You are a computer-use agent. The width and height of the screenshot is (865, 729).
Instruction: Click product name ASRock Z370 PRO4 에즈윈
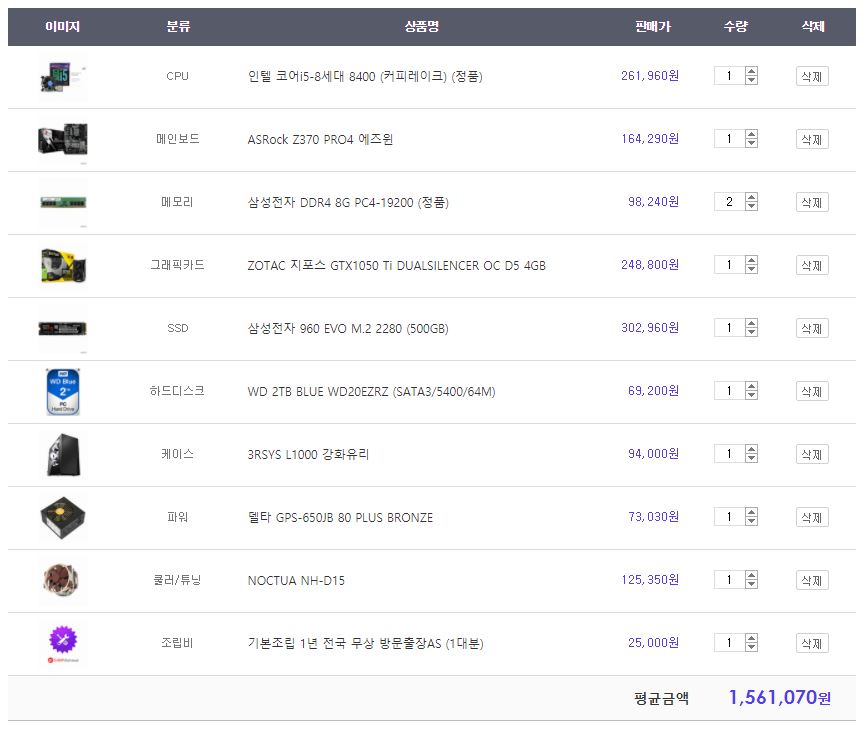pos(320,139)
